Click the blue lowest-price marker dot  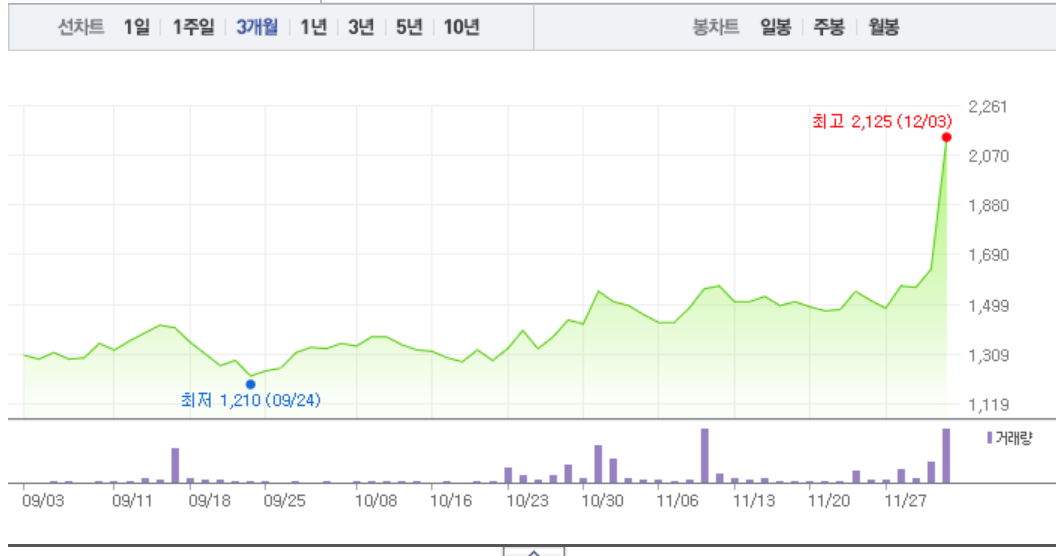[x=250, y=383]
